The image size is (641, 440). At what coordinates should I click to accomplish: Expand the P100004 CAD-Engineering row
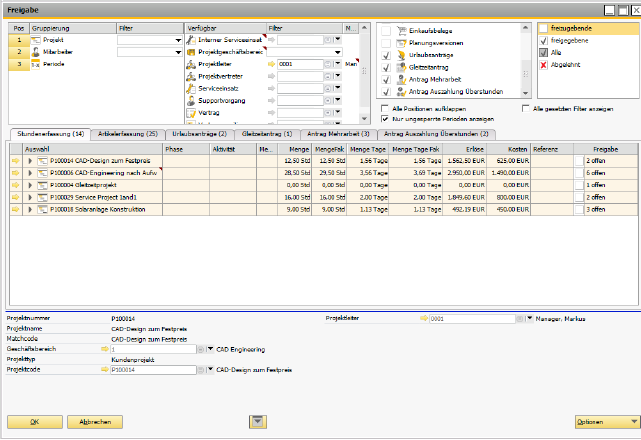30,173
